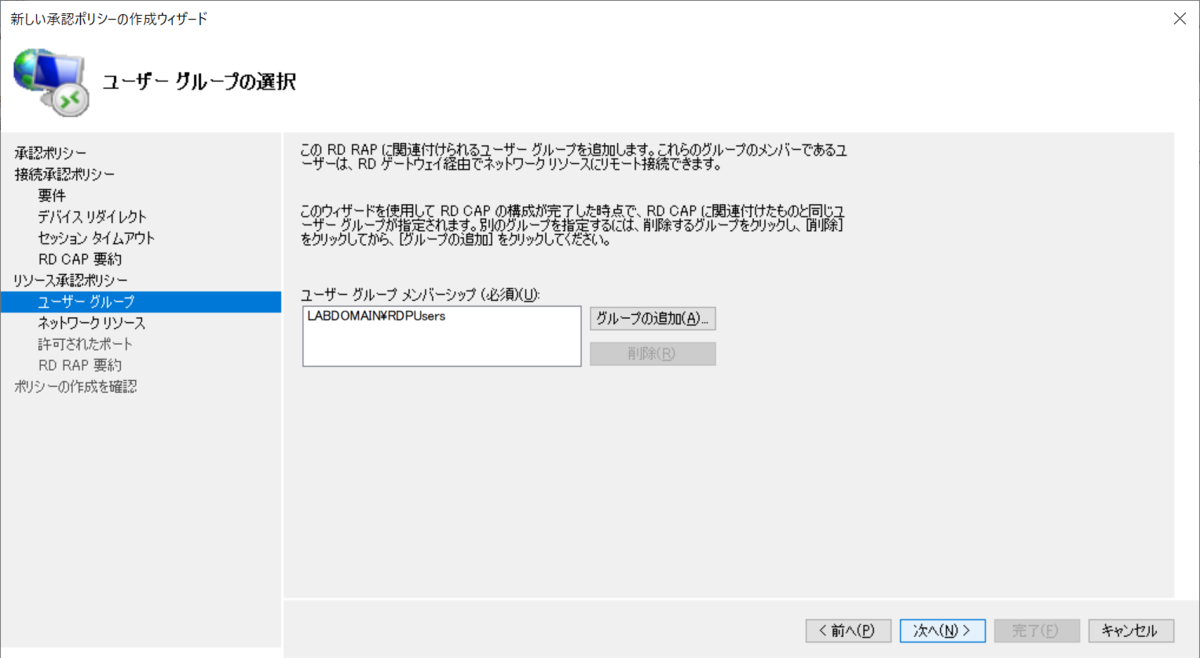Click the 許可されたポート step

(85, 344)
